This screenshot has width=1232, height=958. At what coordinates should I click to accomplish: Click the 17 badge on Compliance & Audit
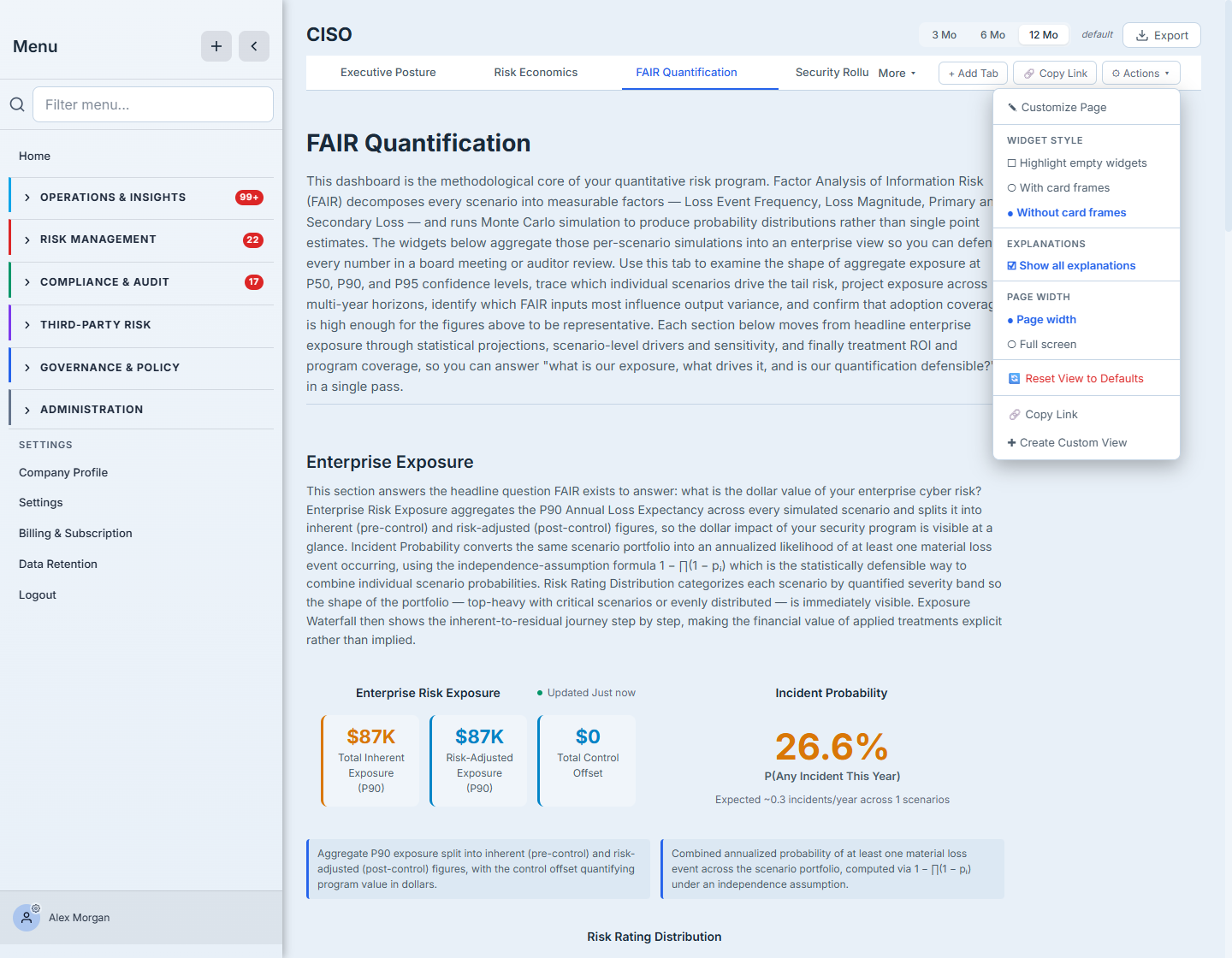tap(254, 281)
